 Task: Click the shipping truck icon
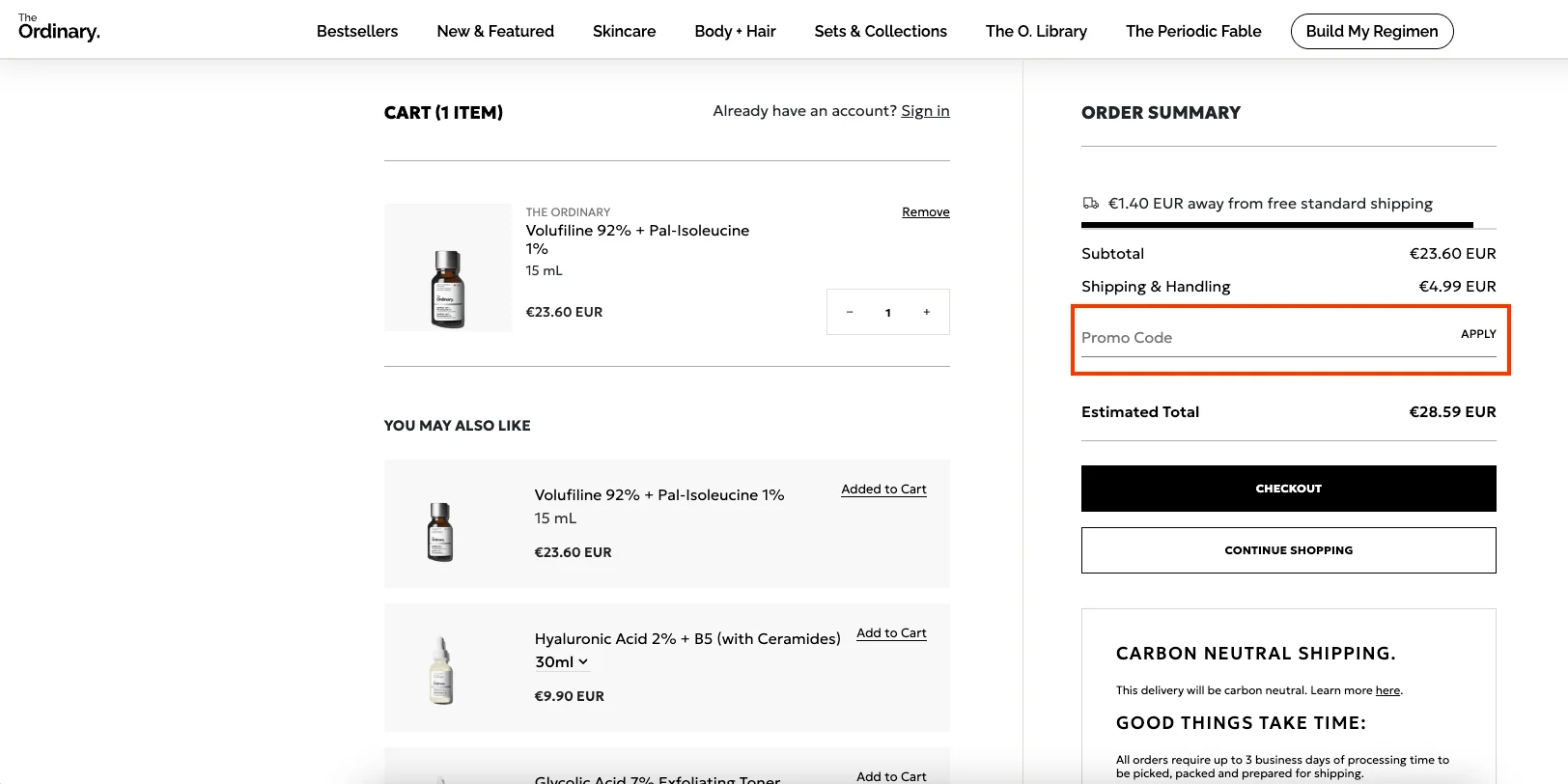point(1090,203)
